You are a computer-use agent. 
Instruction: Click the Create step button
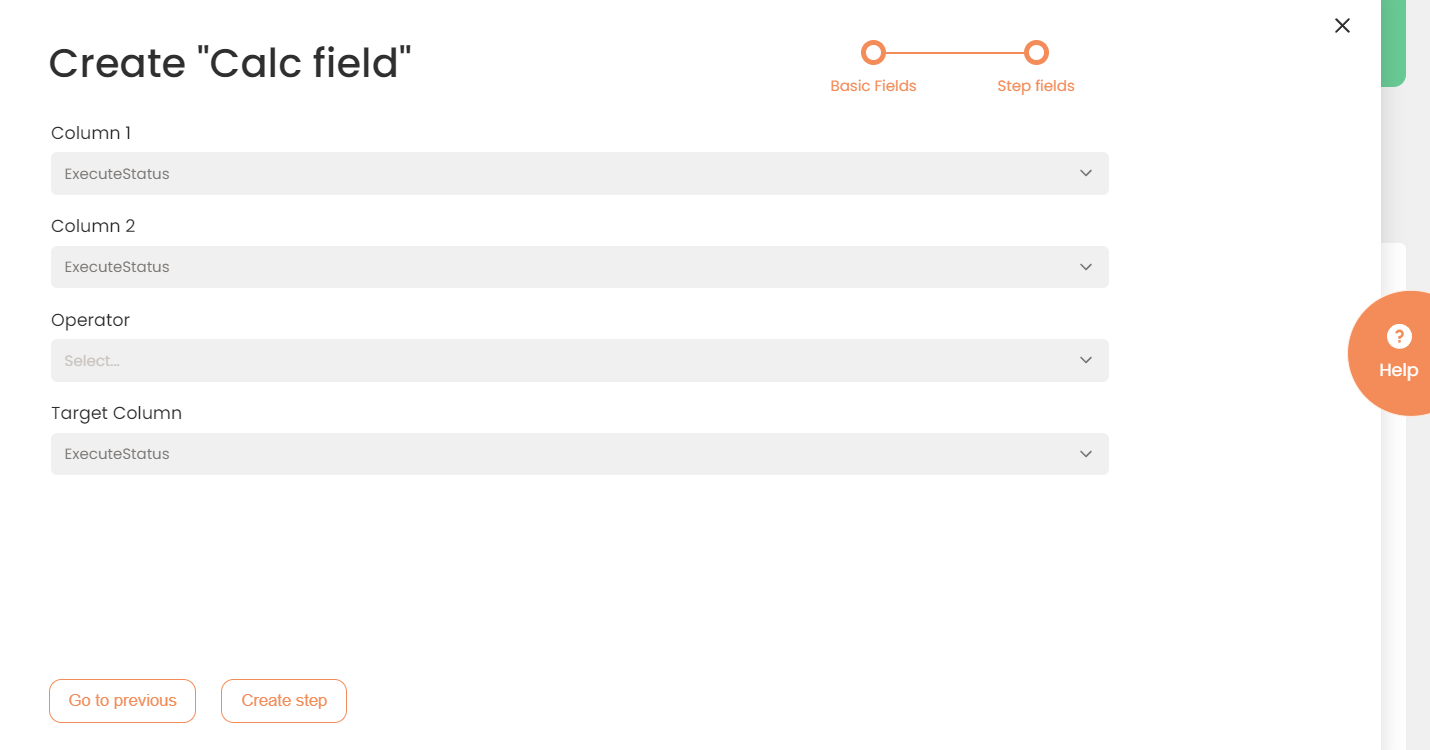pyautogui.click(x=284, y=701)
